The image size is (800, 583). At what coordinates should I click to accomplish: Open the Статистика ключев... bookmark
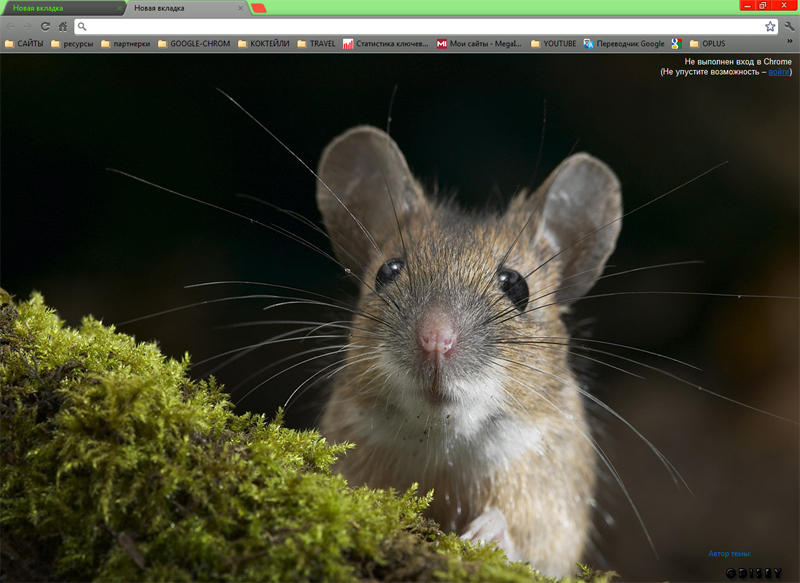tap(386, 44)
